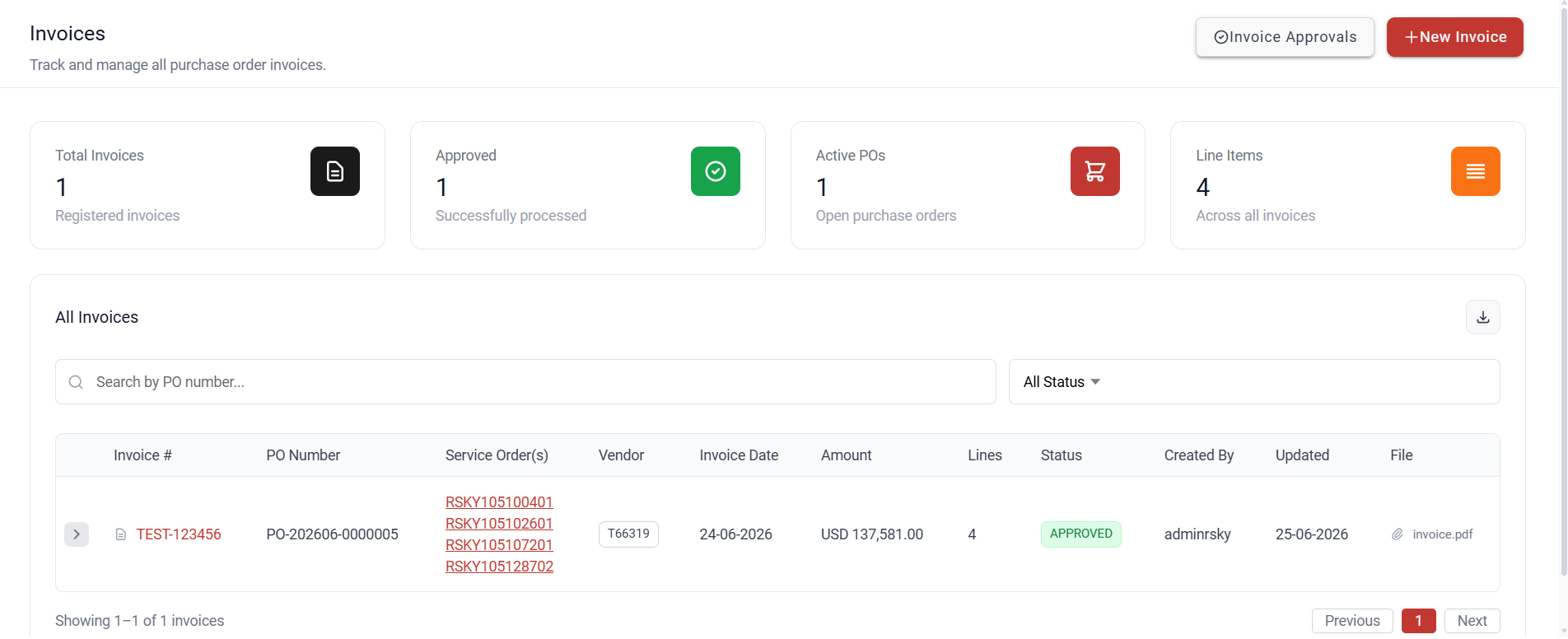Click the paperclip icon next to invoice.pdf
The width and height of the screenshot is (1568, 639).
point(1398,534)
